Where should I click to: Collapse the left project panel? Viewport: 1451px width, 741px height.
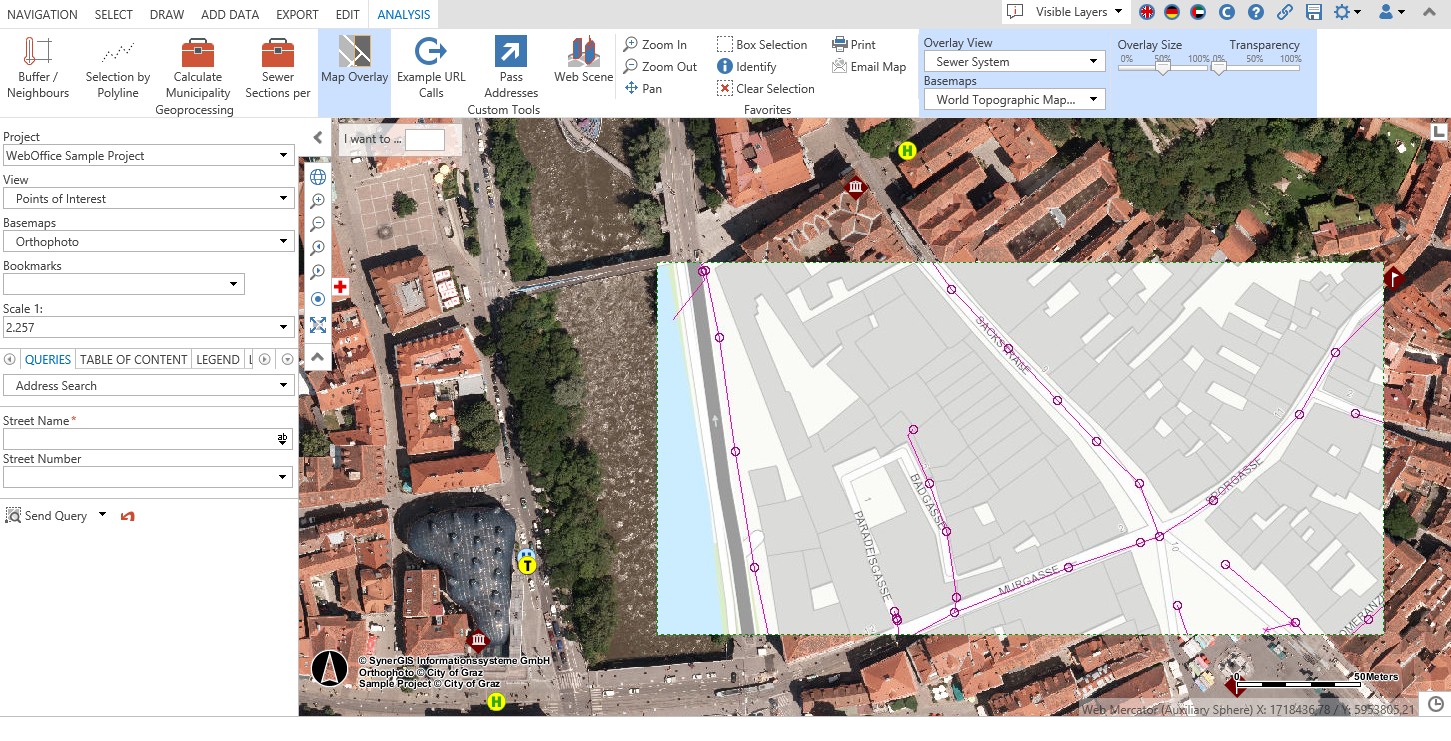(318, 137)
